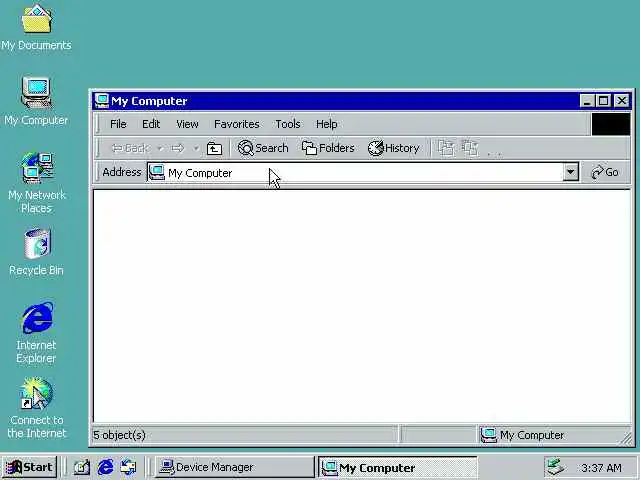Close the My Computer window

click(622, 100)
